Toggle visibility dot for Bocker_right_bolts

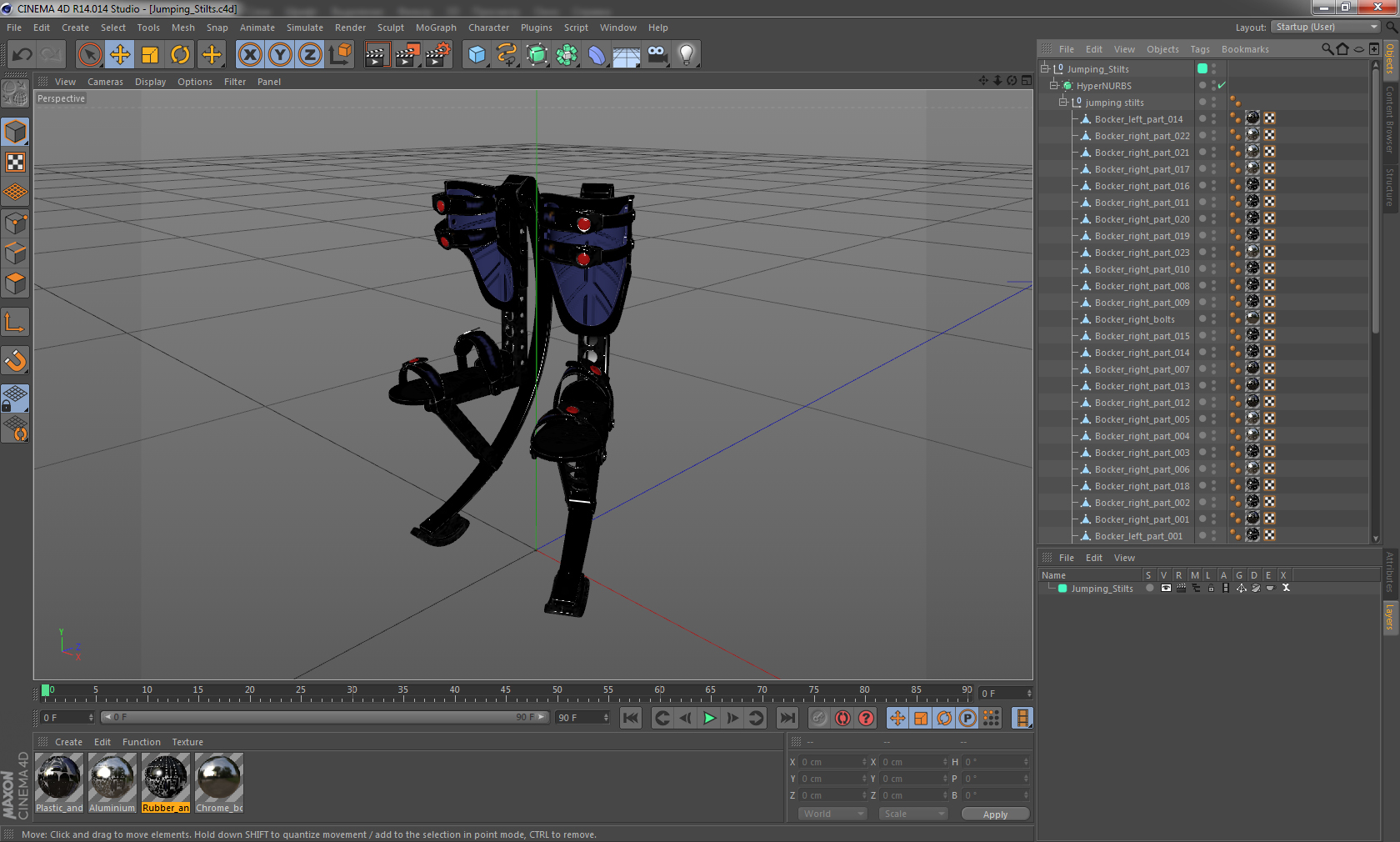click(x=1202, y=318)
